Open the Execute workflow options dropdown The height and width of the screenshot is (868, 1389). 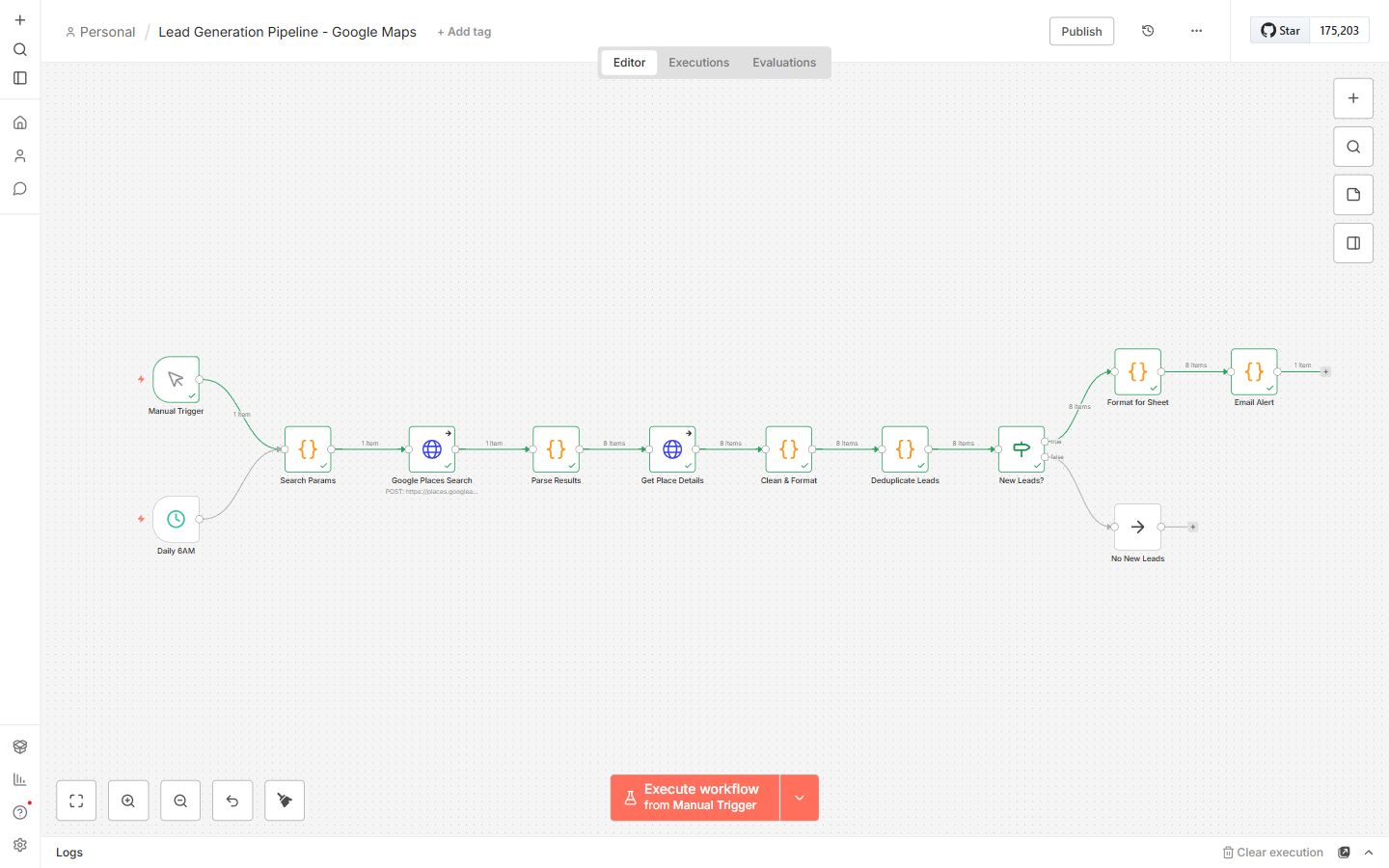(799, 798)
